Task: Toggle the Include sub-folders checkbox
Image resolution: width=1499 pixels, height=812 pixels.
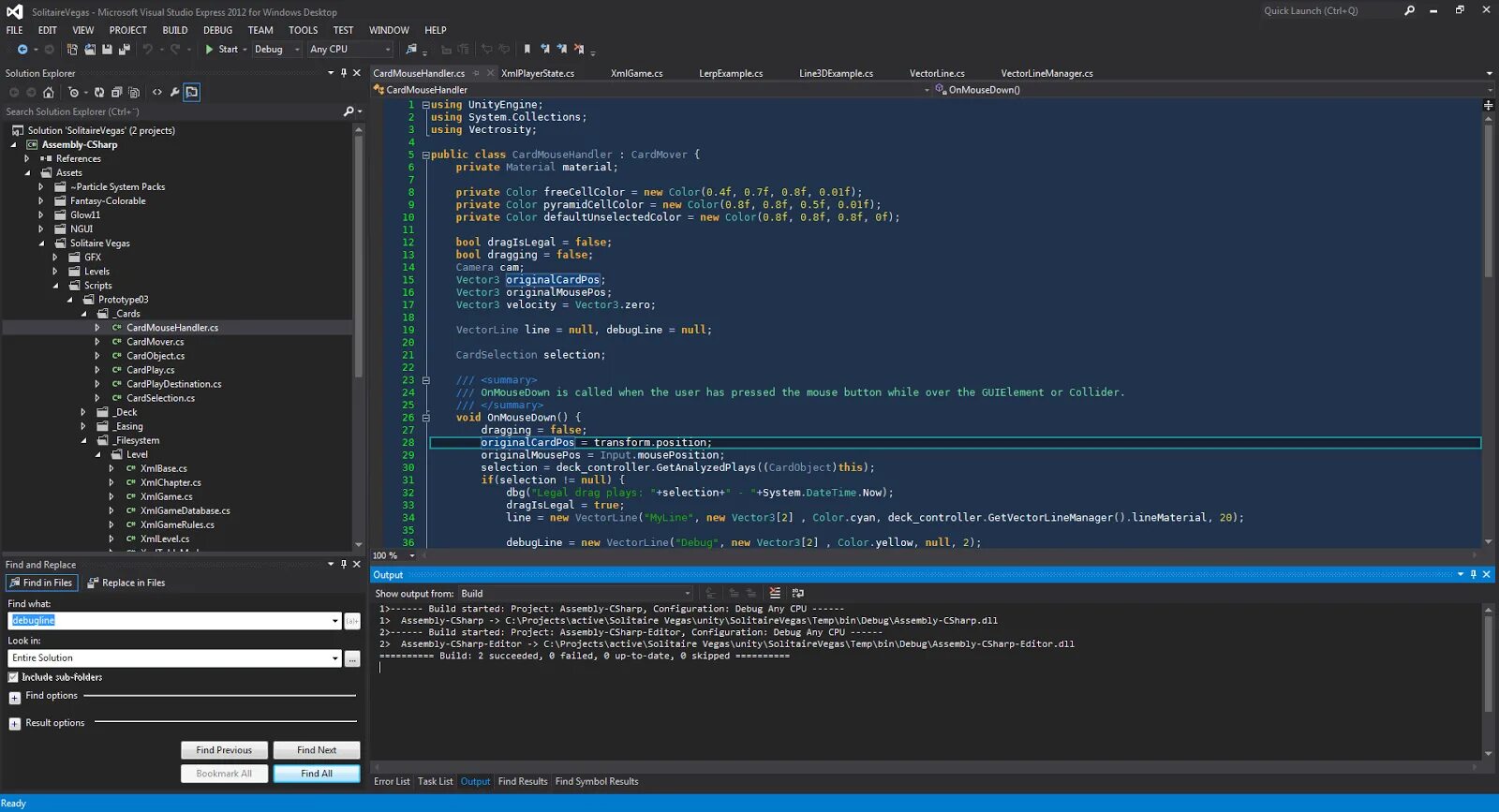Action: [13, 677]
